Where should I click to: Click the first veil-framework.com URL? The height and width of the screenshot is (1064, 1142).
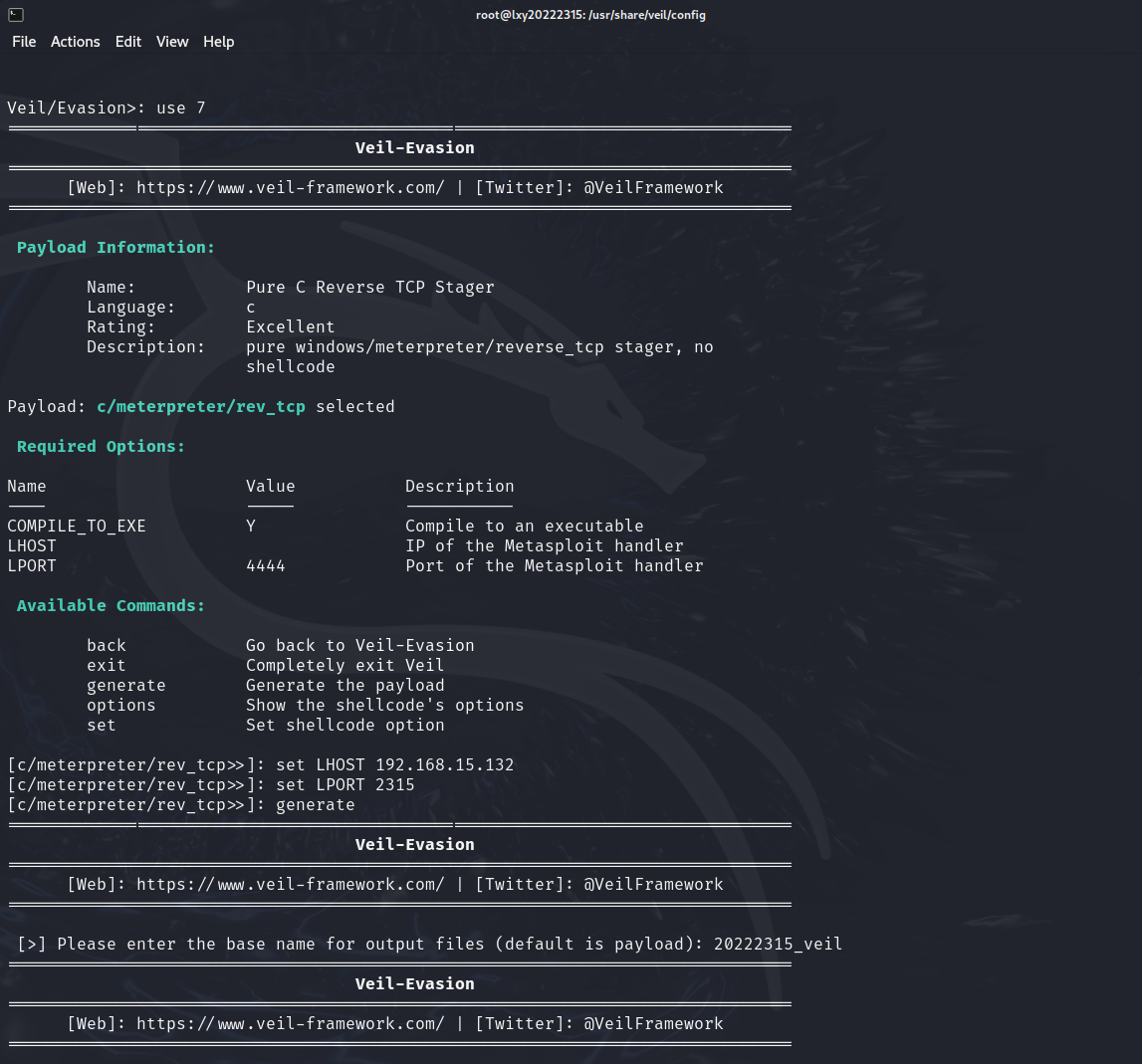(x=291, y=188)
